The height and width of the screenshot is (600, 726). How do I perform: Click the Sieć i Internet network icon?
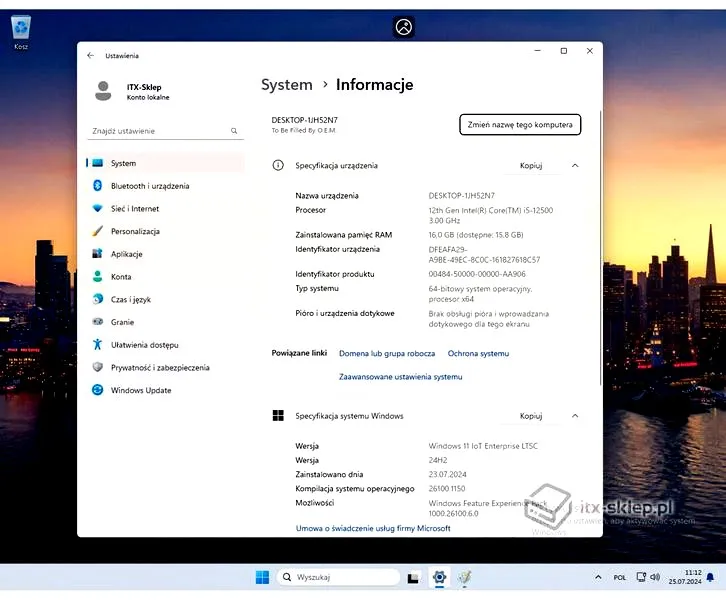click(97, 208)
